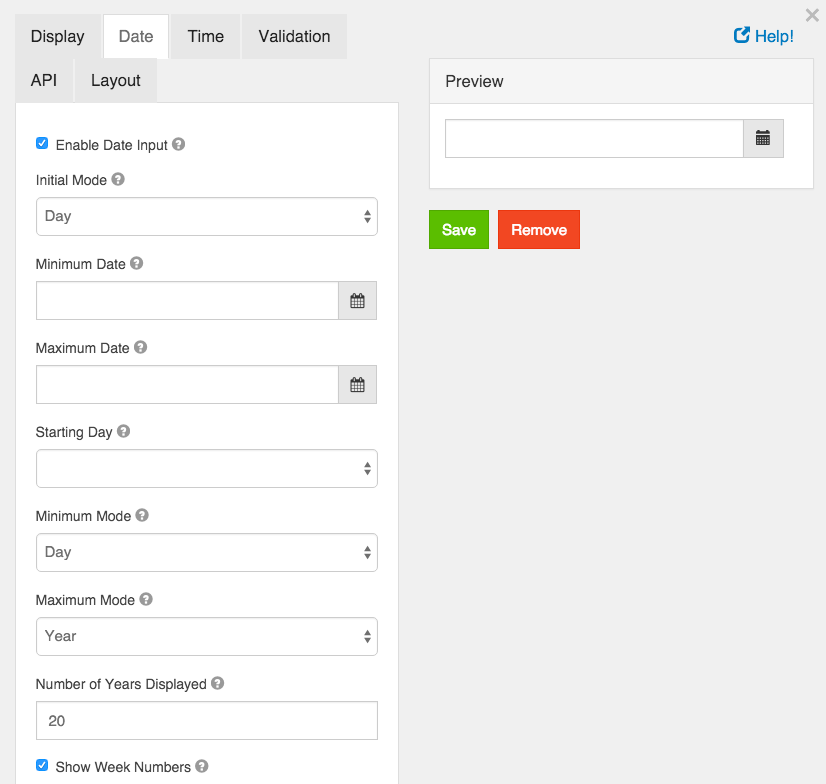The image size is (826, 784).
Task: Open the Starting Day dropdown
Action: pos(206,468)
